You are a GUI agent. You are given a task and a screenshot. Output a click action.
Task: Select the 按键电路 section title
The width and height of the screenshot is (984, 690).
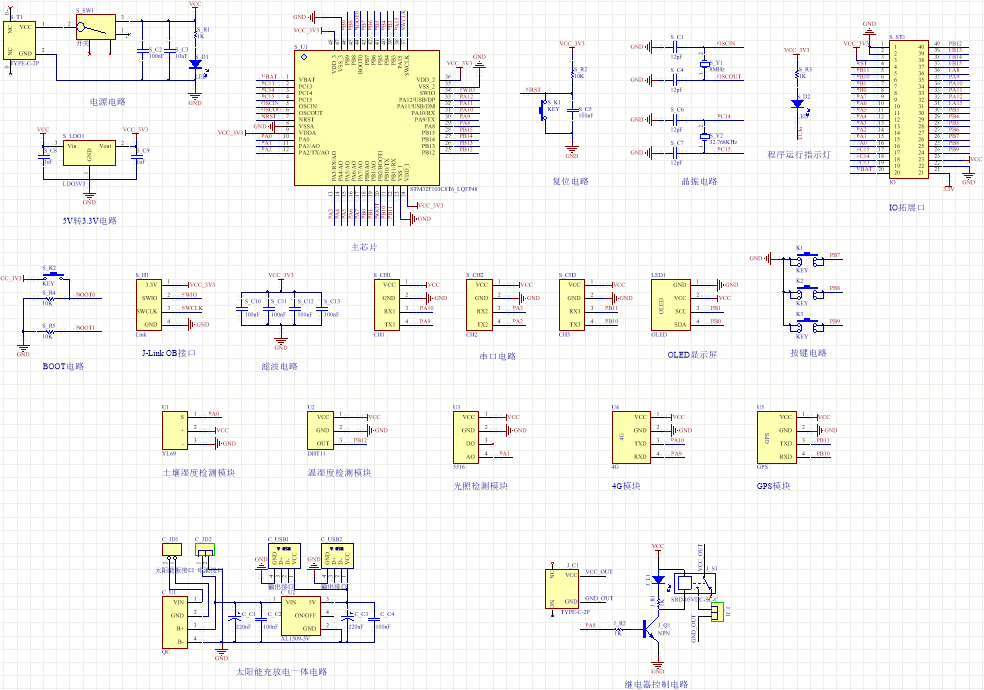click(x=808, y=353)
